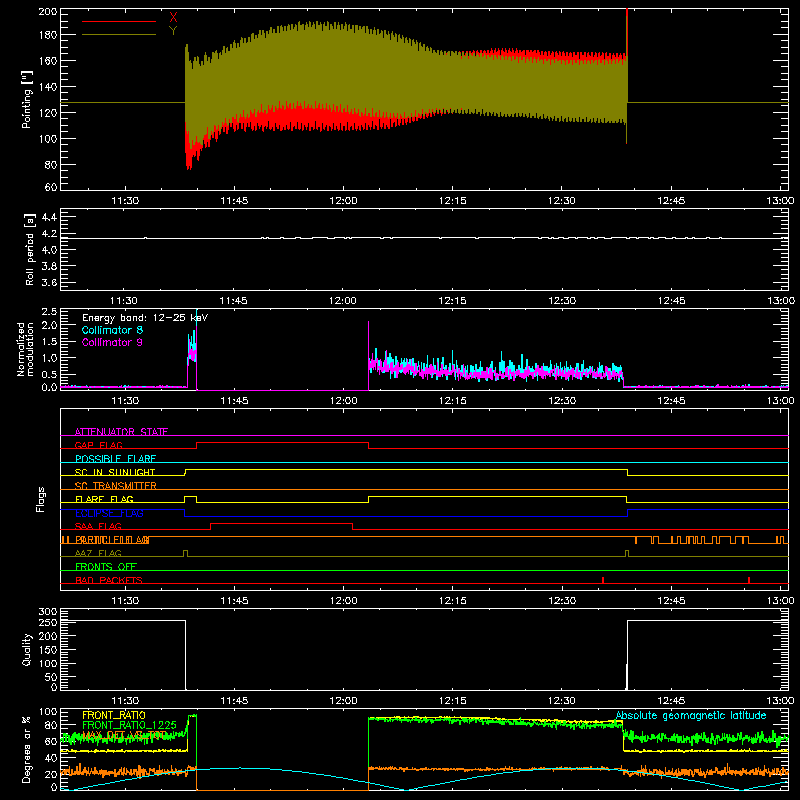Click the red pointing spike near 12:39
The width and height of the screenshot is (800, 800).
pyautogui.click(x=627, y=36)
